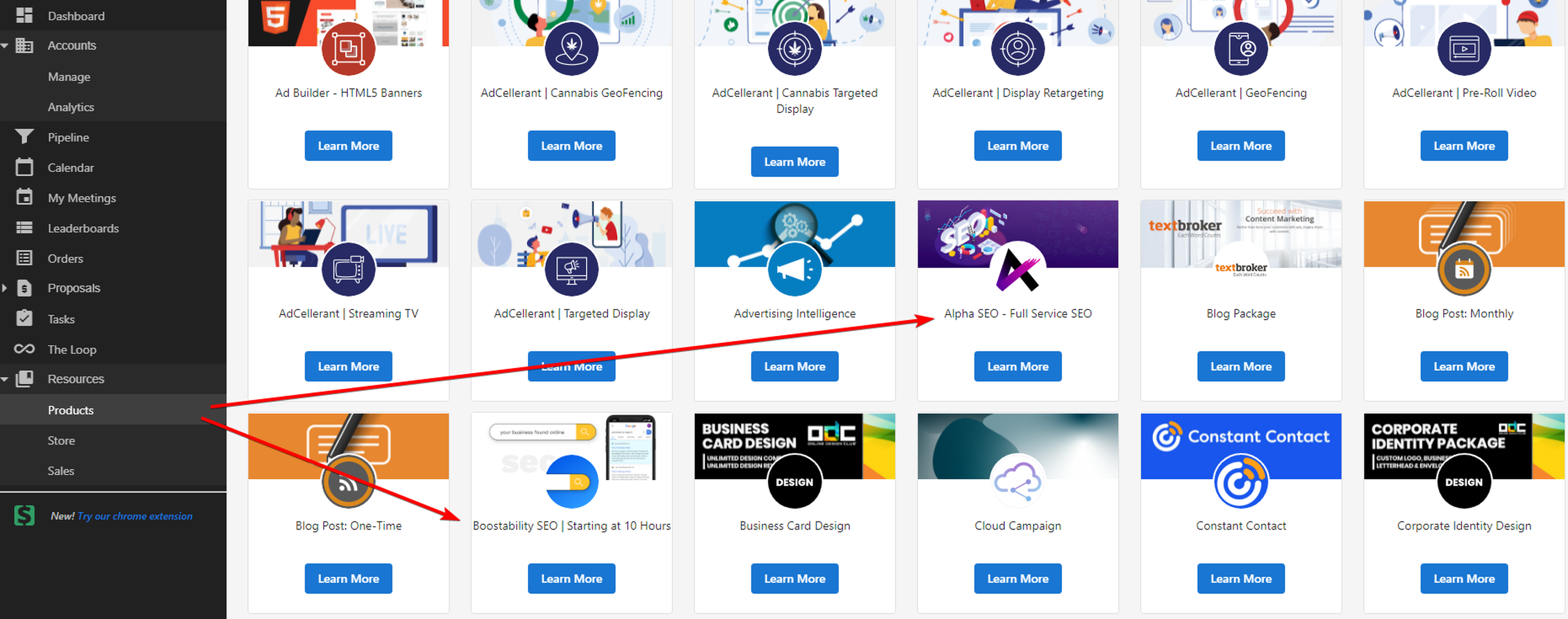Click the green chrome extension logo
1568x619 pixels.
24,515
